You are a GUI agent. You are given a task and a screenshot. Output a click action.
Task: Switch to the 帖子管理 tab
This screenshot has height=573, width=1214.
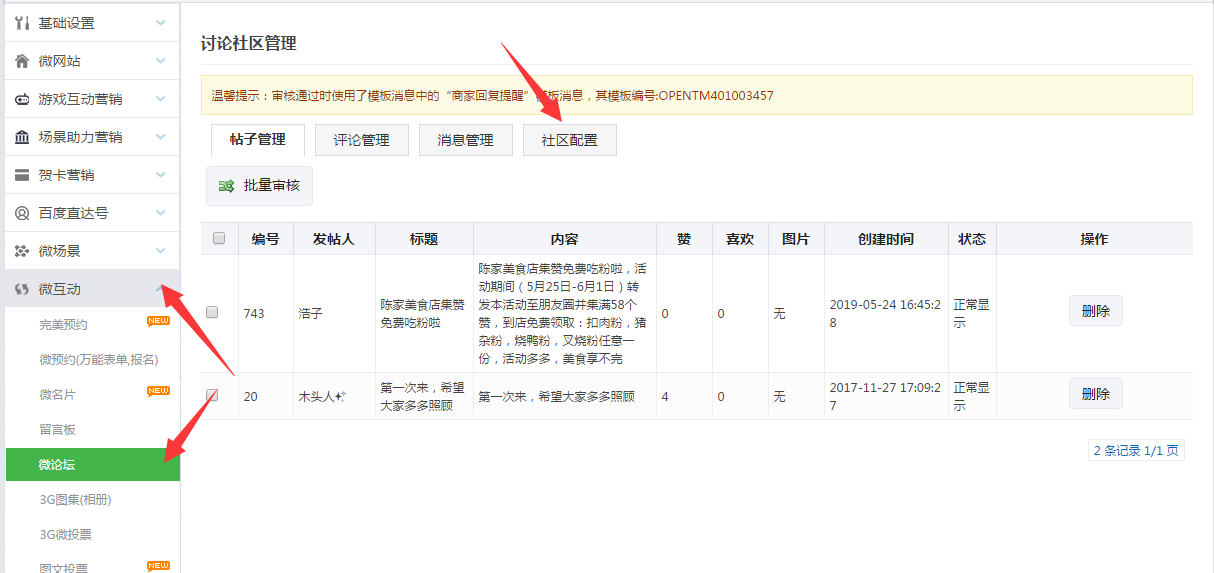[258, 140]
